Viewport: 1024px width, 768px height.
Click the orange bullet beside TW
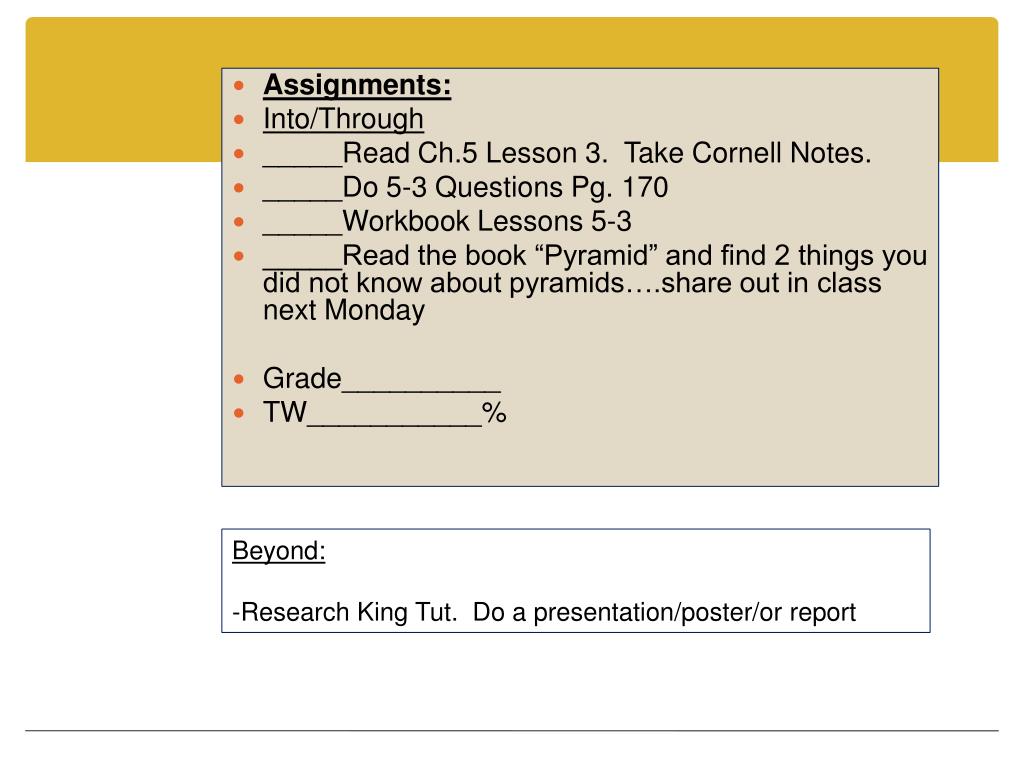tap(239, 413)
